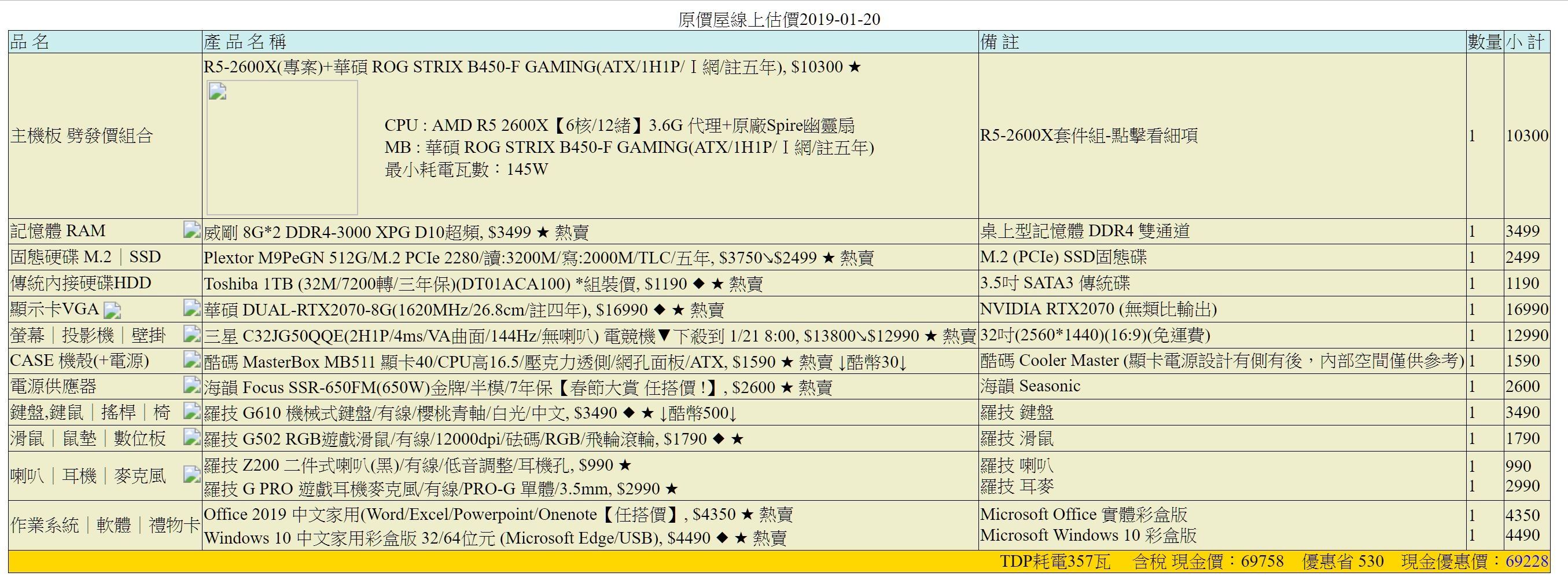
Task: Click the Microsoft Windows 10 彩盒版 note
Action: coord(1088,535)
